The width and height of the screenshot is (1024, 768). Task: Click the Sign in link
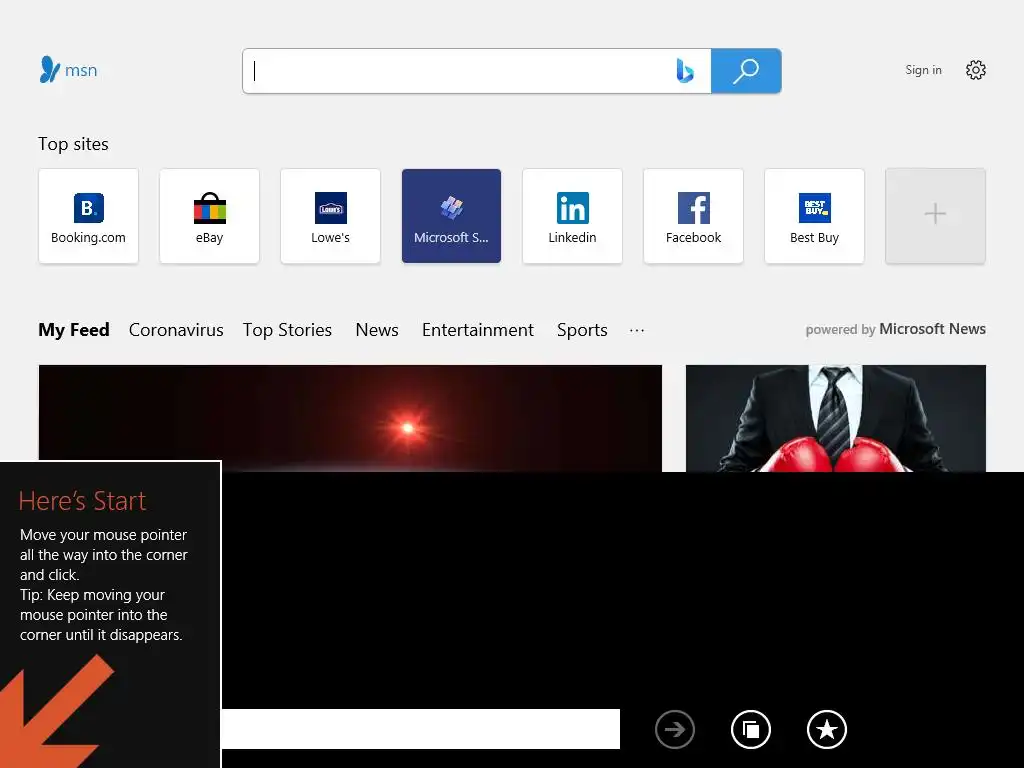coord(923,70)
